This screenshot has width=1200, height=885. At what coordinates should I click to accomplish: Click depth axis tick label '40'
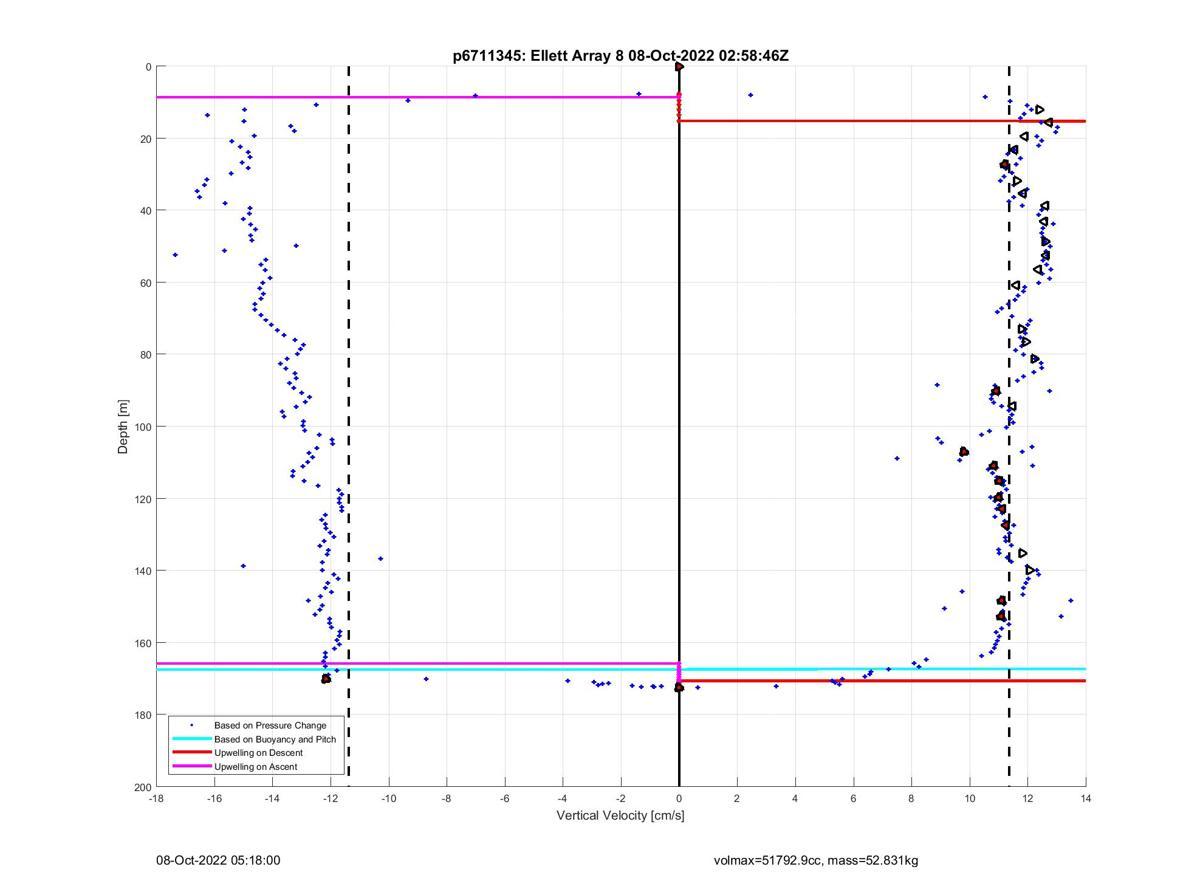pyautogui.click(x=145, y=211)
